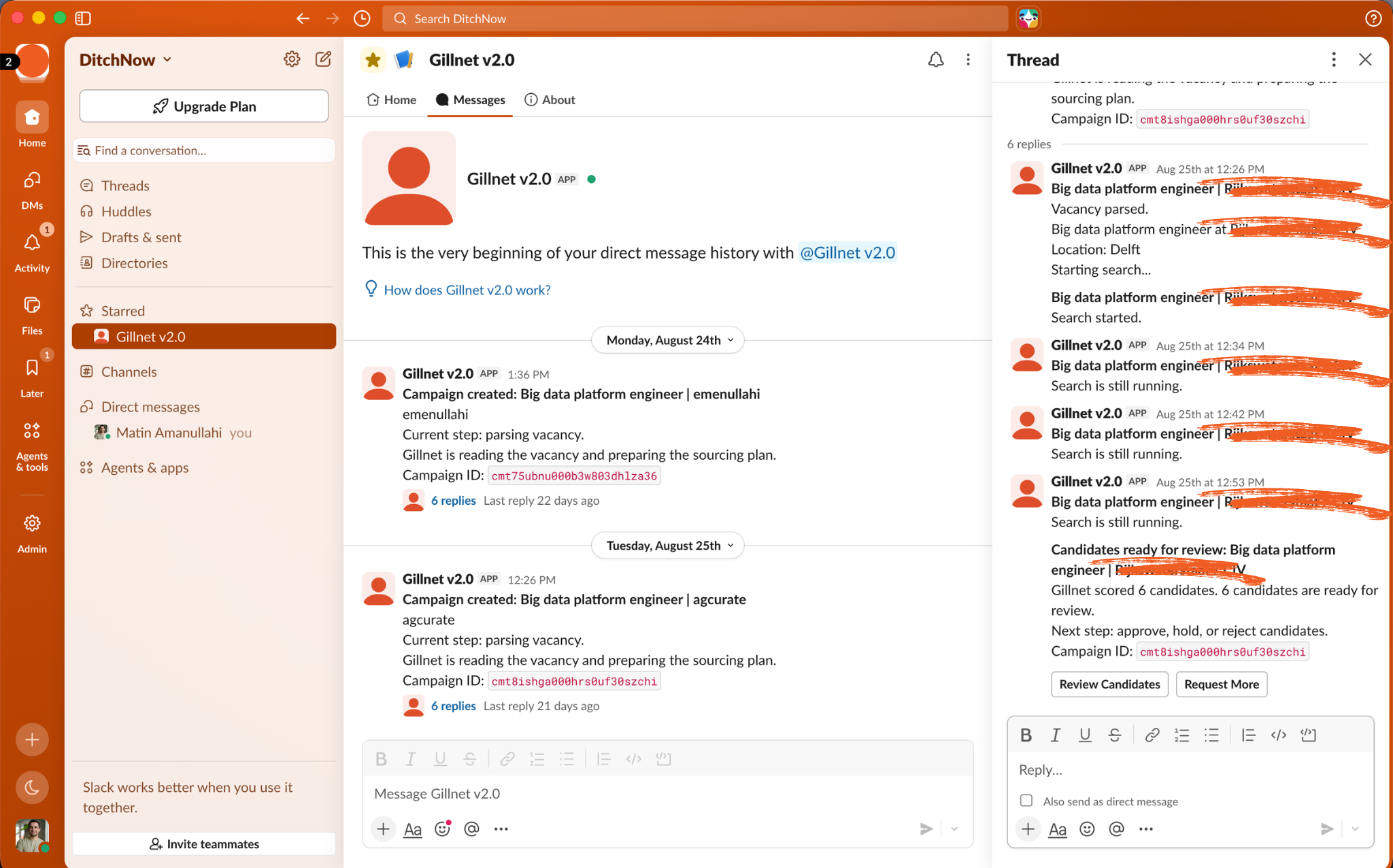Open How does Gillnet v2.0 work link
Viewport: 1393px width, 868px height.
coord(467,290)
